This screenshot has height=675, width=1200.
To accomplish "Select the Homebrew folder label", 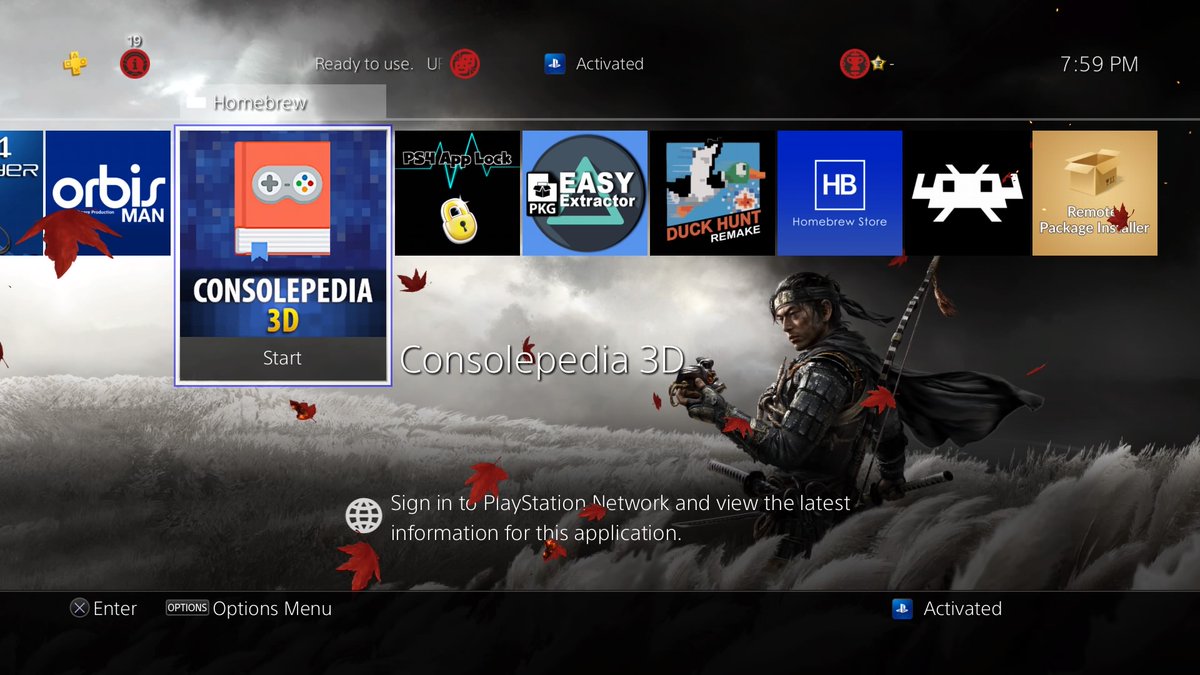I will [261, 102].
